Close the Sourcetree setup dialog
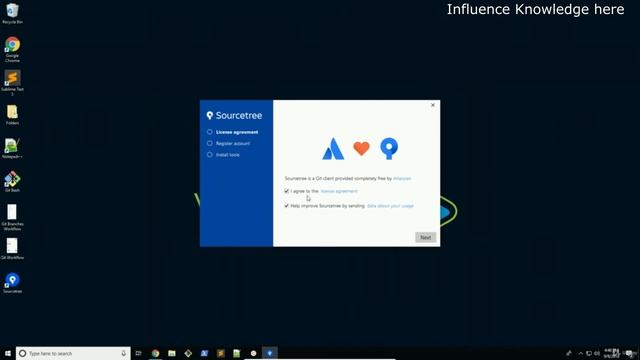Image resolution: width=640 pixels, height=360 pixels. pos(433,105)
